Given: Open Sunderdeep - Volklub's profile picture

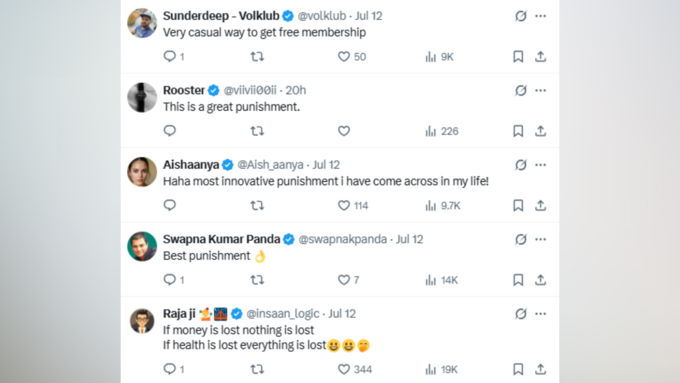Looking at the screenshot, I should coord(142,23).
